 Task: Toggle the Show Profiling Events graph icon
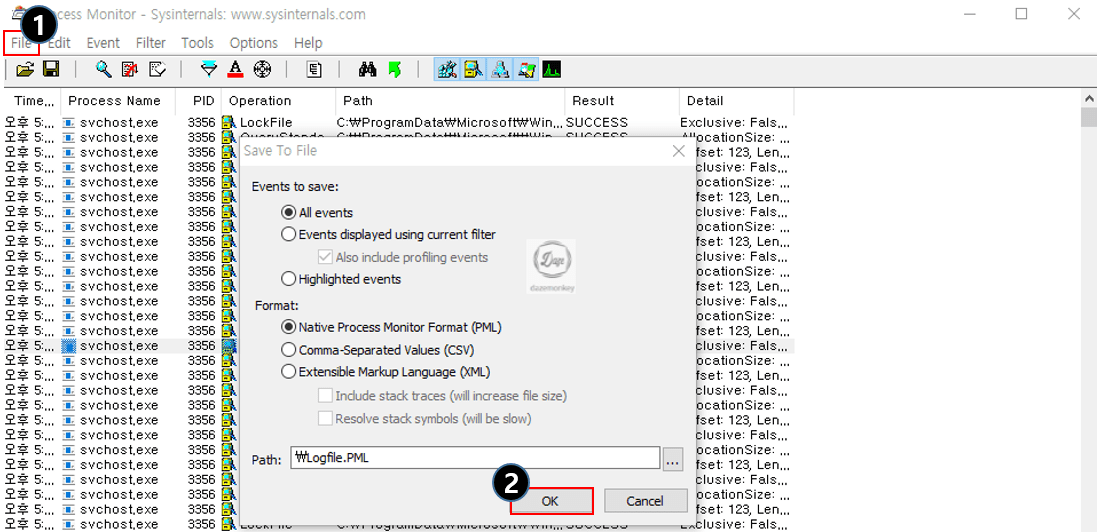552,69
